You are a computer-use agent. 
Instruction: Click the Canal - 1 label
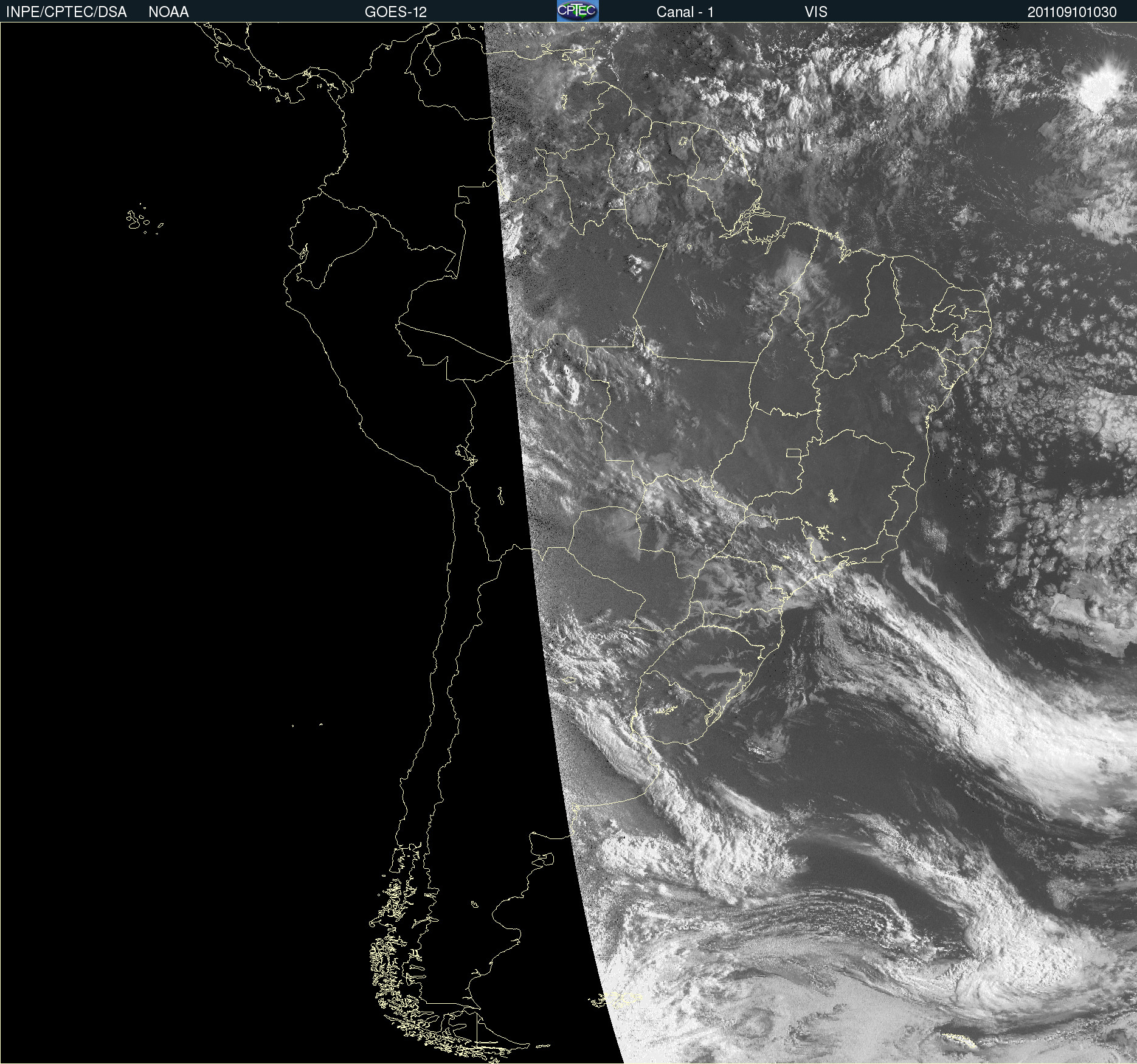click(x=685, y=12)
